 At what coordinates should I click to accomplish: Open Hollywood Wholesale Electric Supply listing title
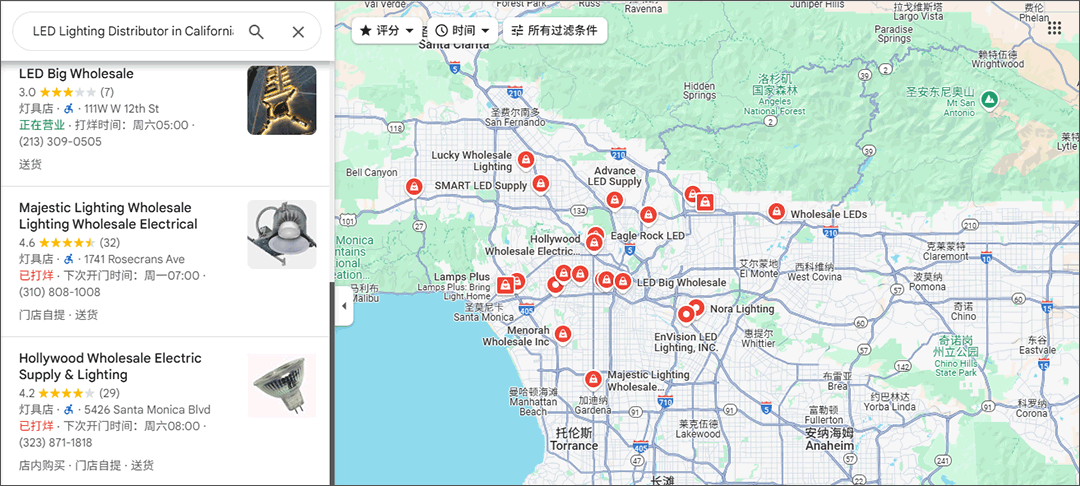[110, 366]
